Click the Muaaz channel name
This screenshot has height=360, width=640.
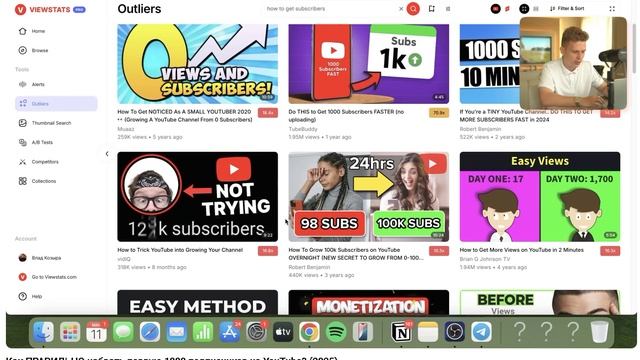[126, 129]
